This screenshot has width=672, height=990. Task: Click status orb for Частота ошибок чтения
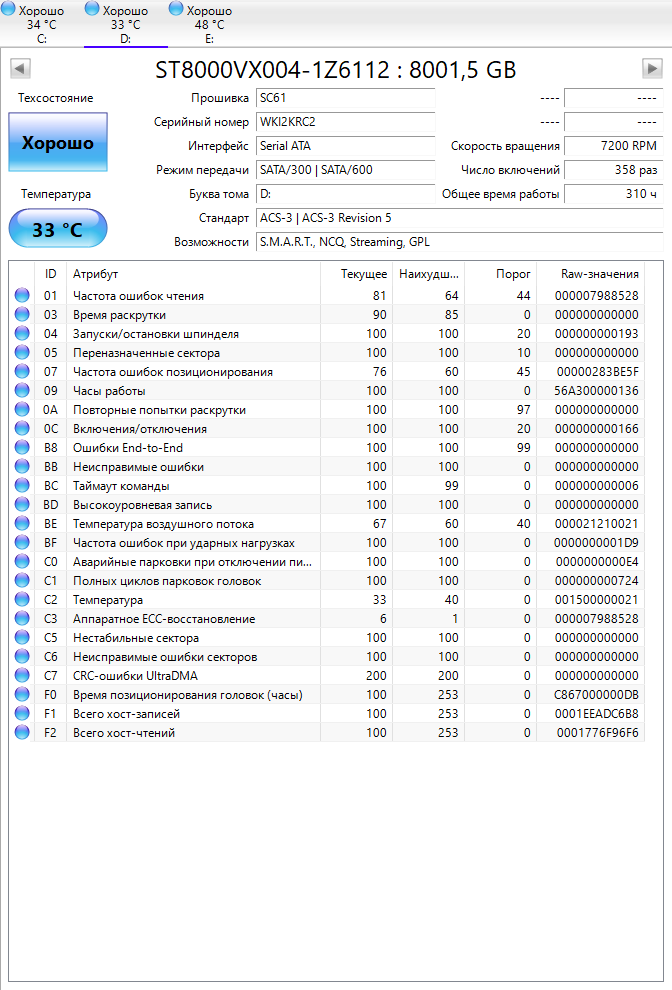[x=22, y=295]
